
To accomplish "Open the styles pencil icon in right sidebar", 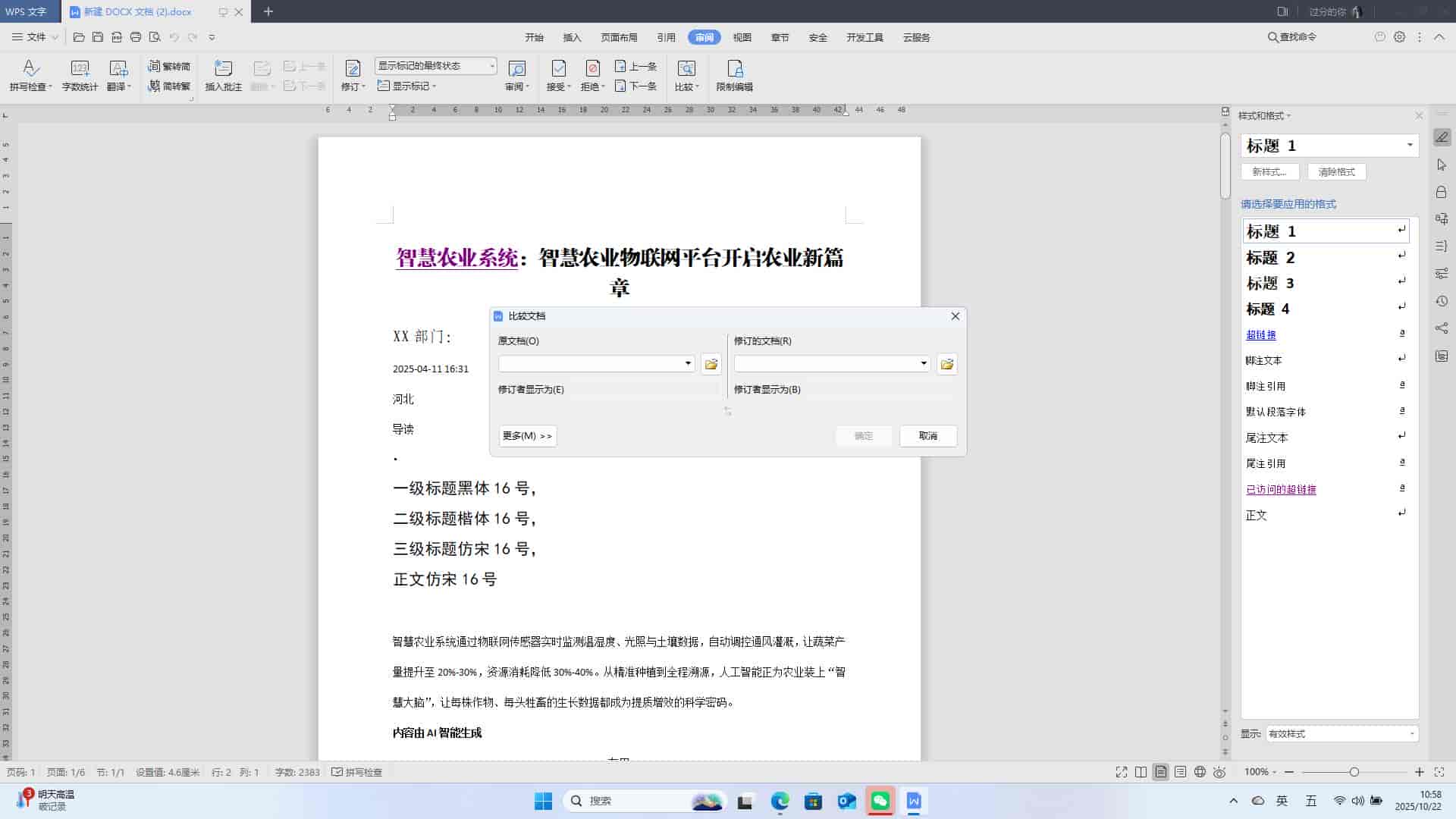I will 1442,137.
